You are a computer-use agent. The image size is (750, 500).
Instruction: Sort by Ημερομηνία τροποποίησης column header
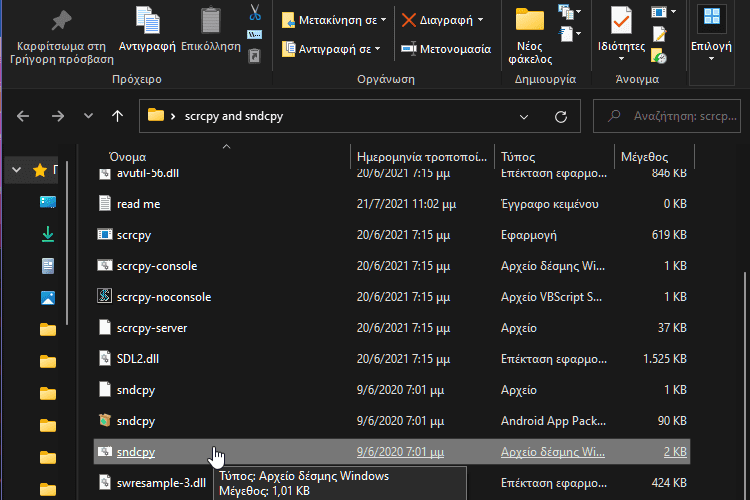pyautogui.click(x=422, y=156)
